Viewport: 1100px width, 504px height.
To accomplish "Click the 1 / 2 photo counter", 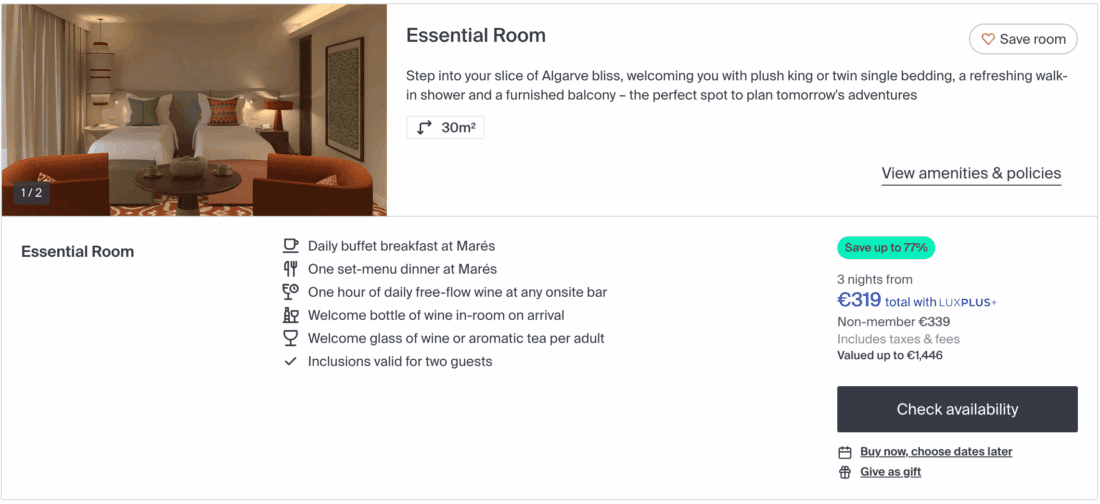I will 32,193.
